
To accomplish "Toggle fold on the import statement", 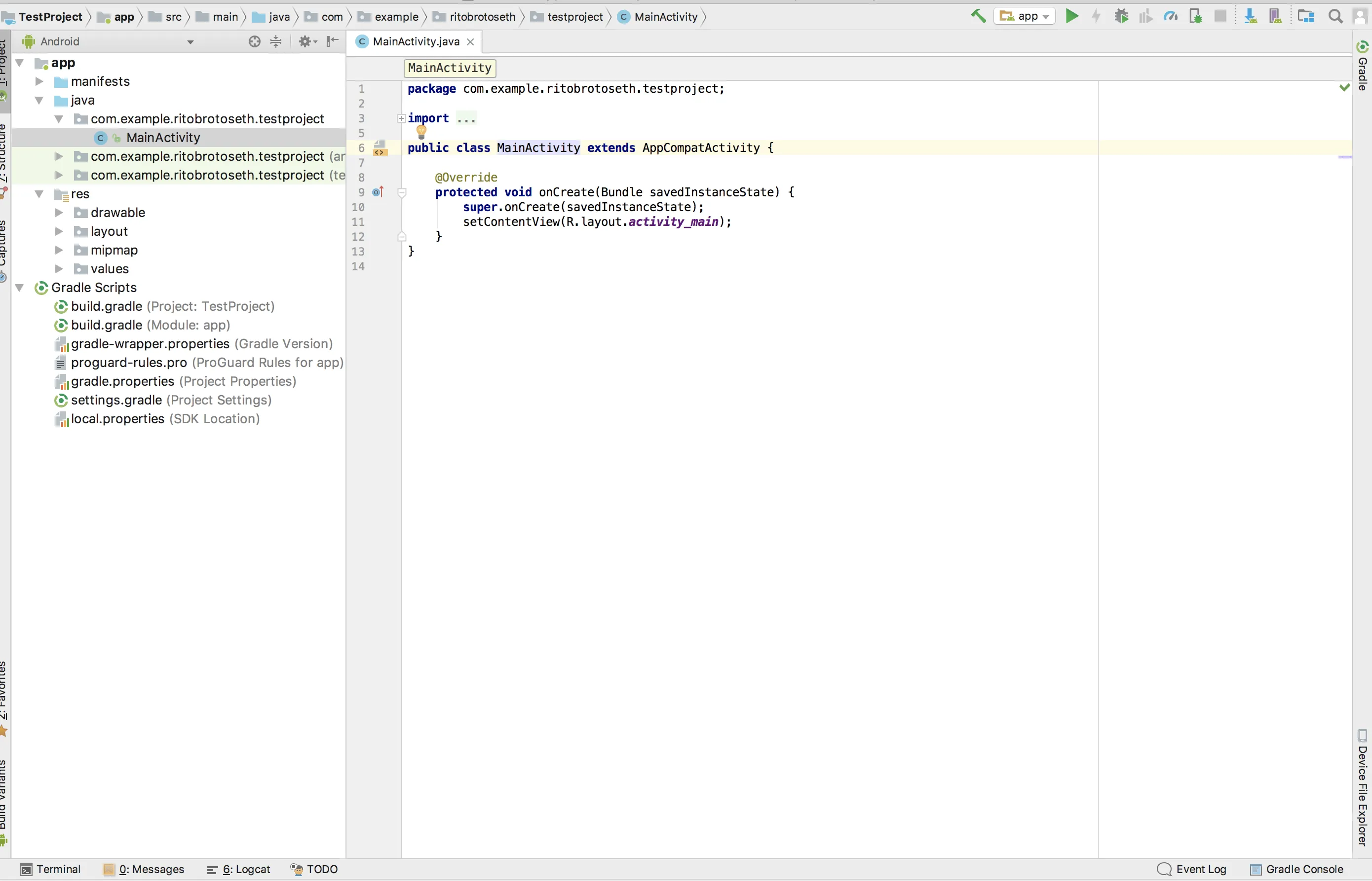I will click(x=401, y=118).
